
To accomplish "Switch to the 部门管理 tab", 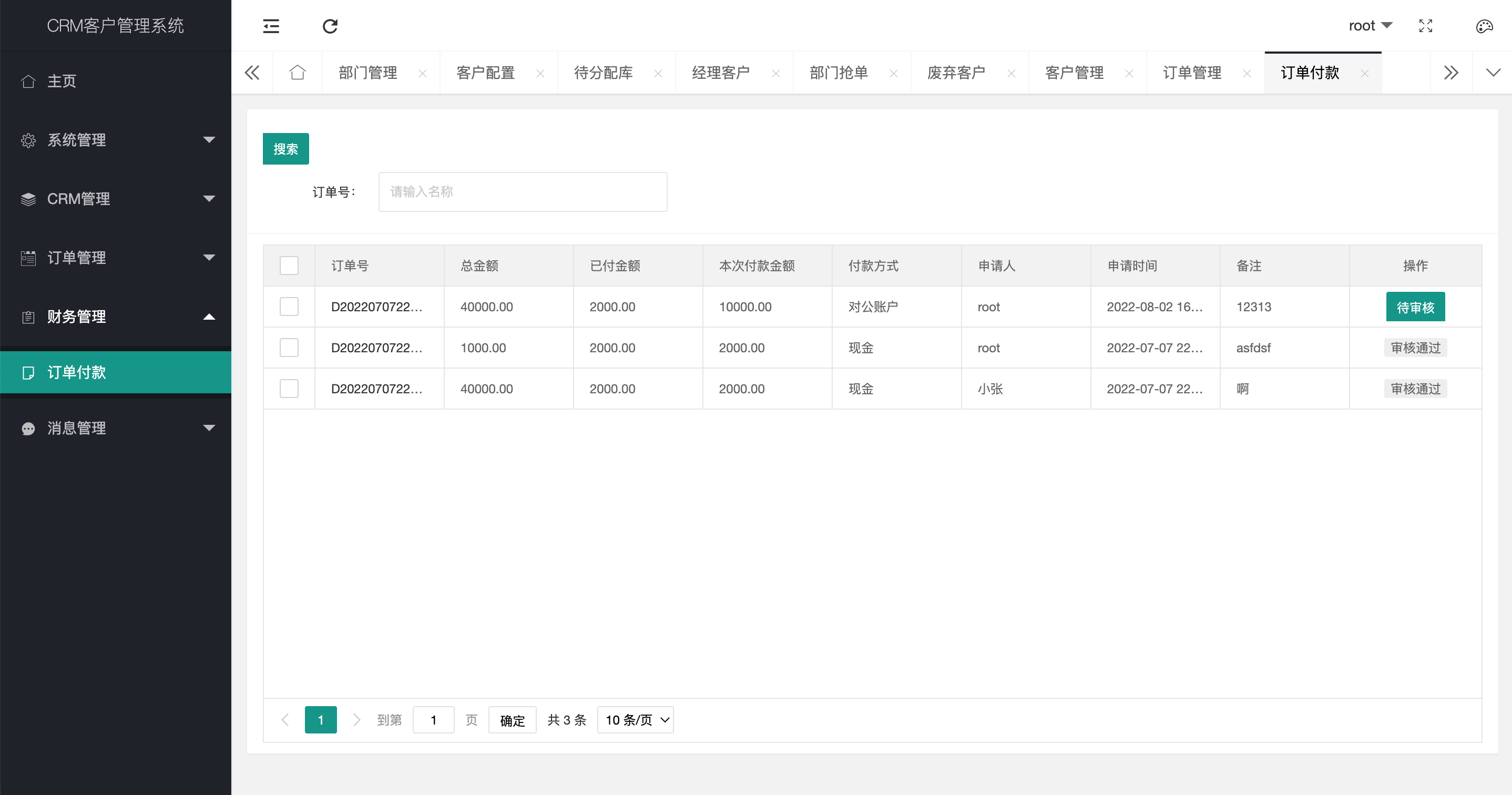I will [368, 73].
